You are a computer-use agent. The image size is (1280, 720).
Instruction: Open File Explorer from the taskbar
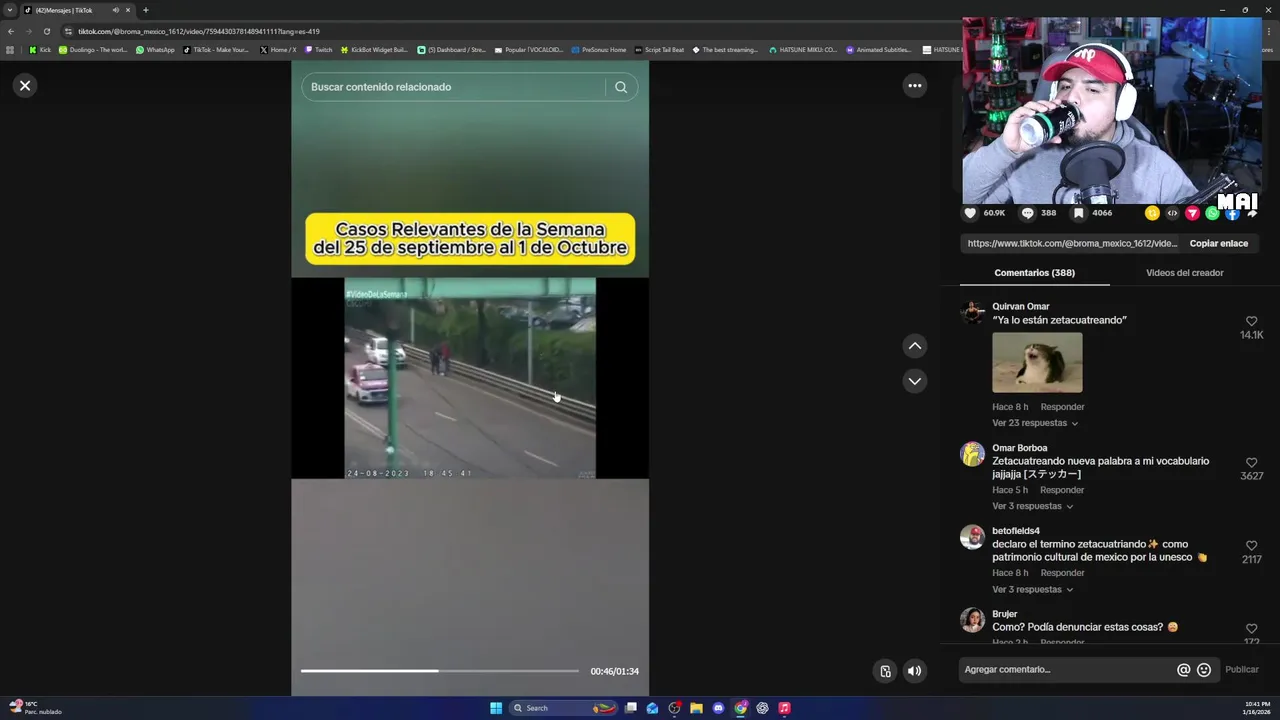[696, 708]
